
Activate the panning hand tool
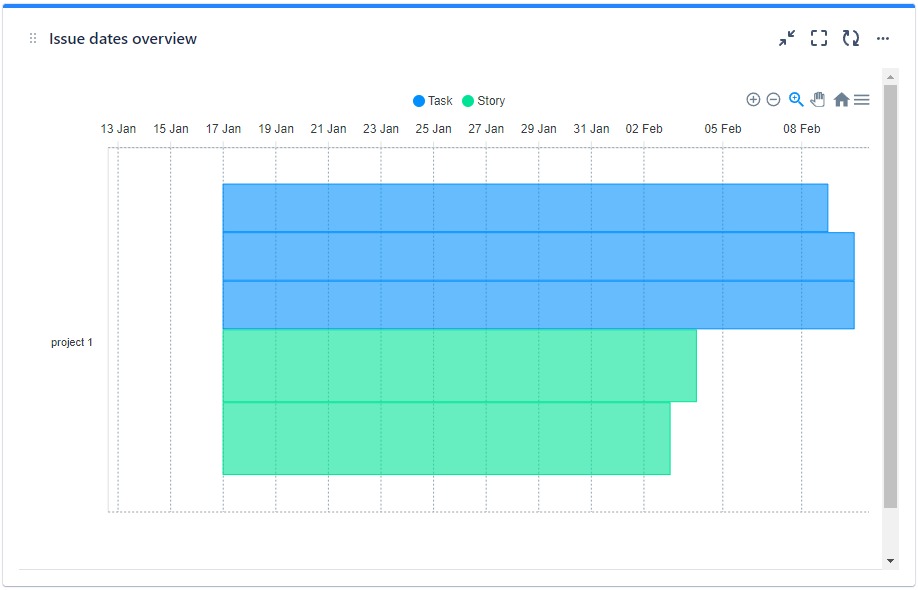[x=818, y=100]
